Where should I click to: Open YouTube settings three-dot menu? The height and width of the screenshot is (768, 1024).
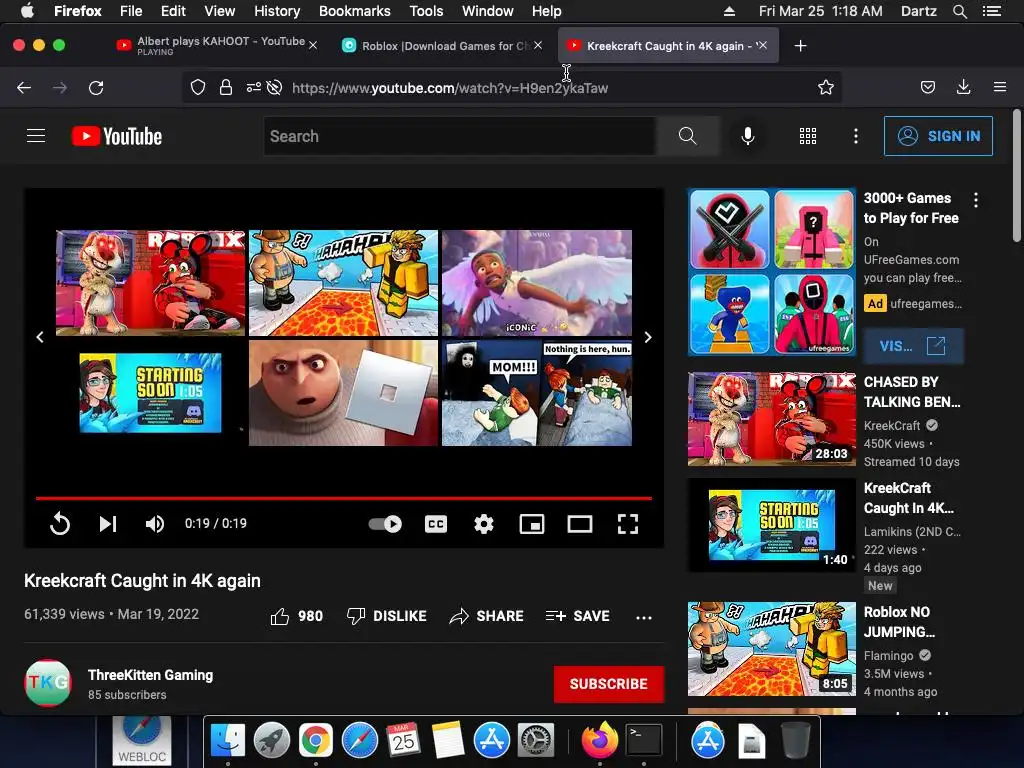coord(856,136)
